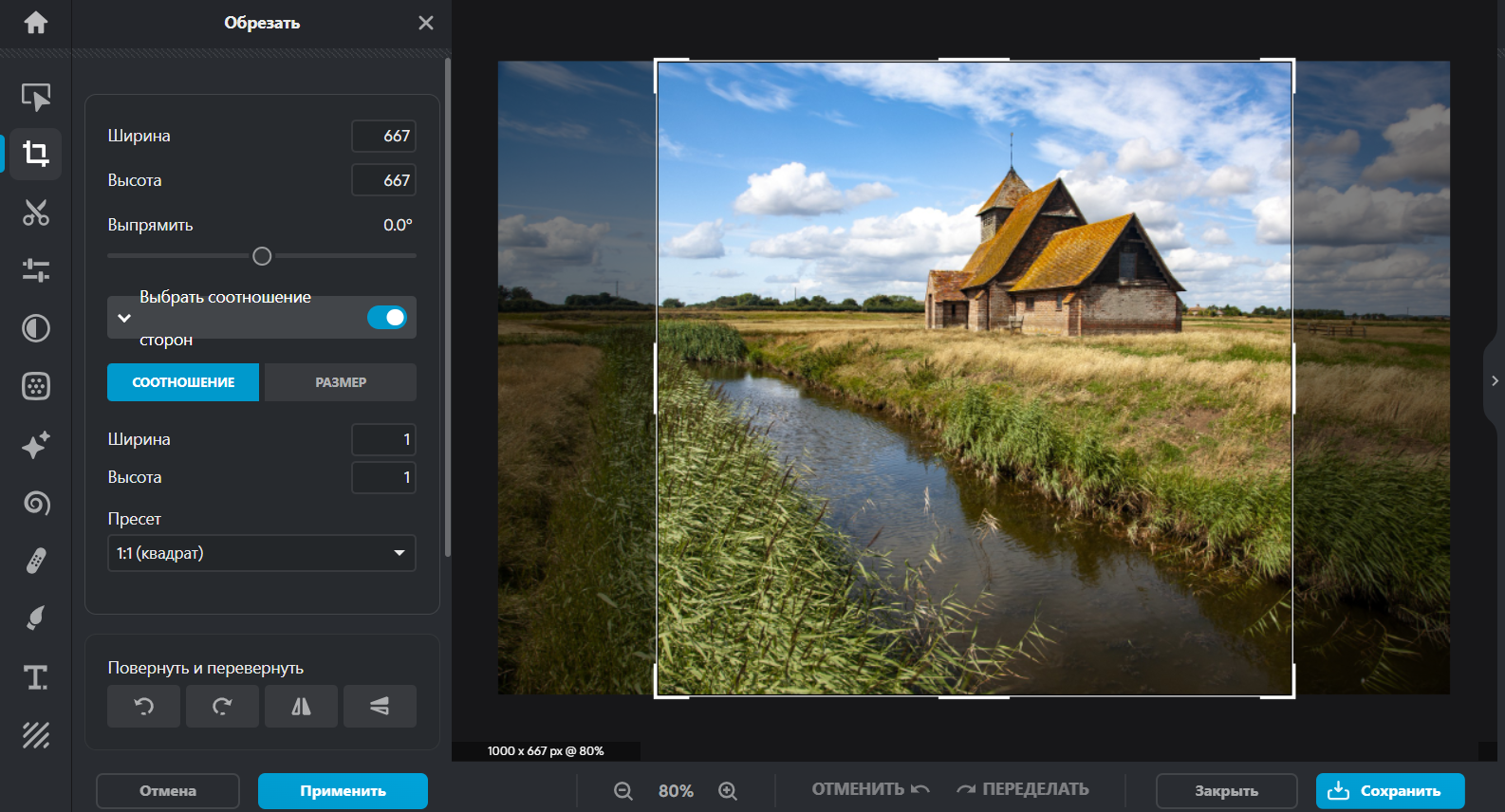
Task: Click the Выпрямить slider handle
Action: click(x=262, y=256)
